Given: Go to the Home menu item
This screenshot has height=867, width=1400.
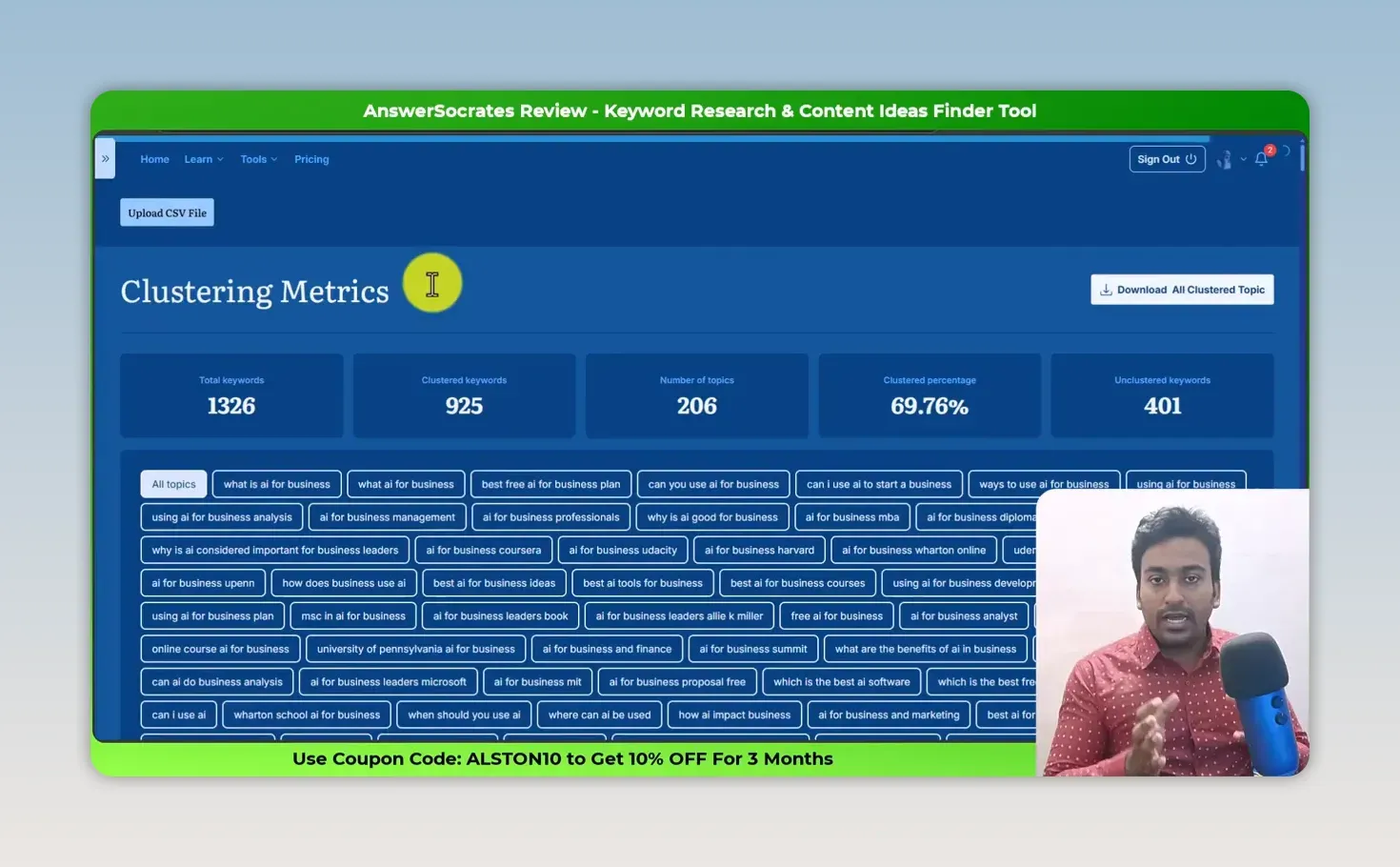Looking at the screenshot, I should (154, 159).
